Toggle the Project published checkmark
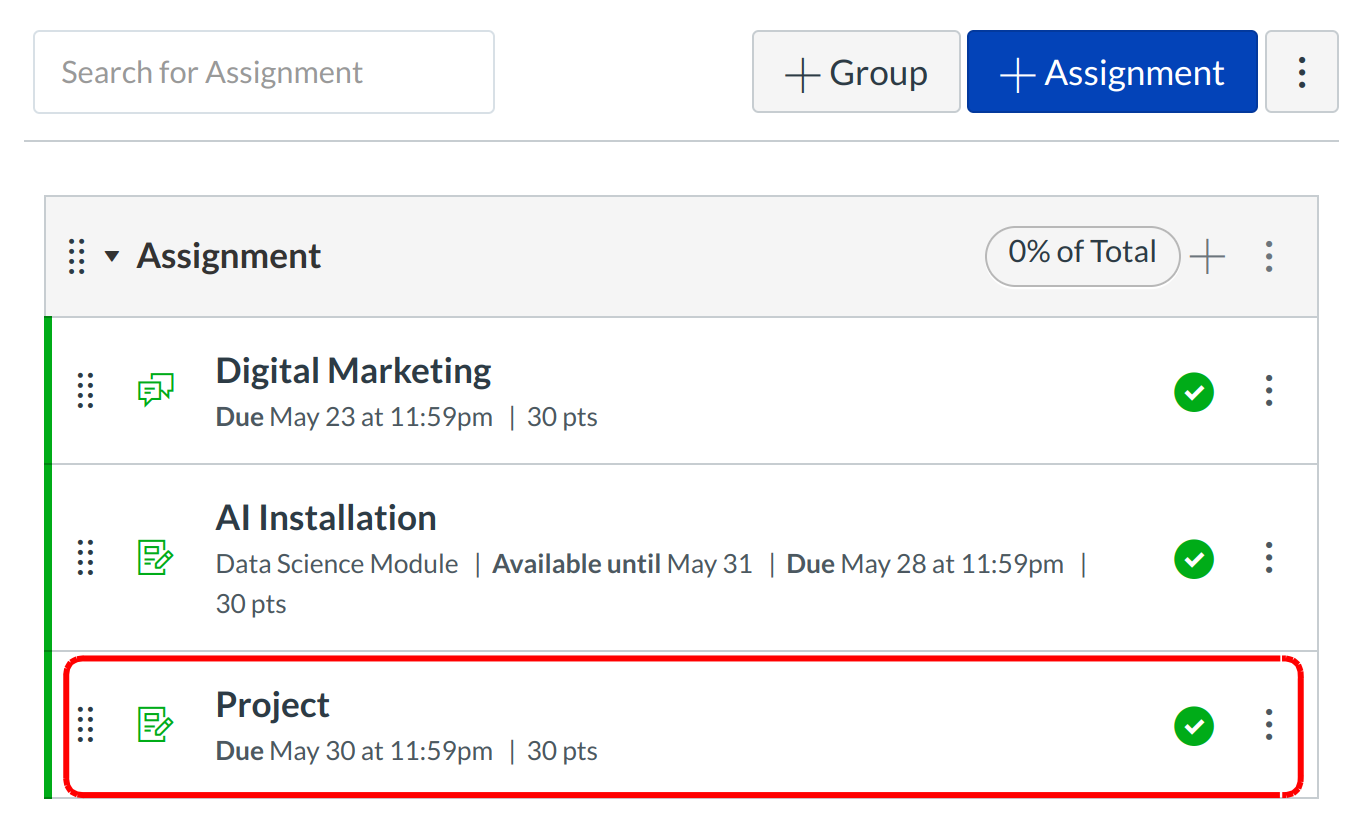 point(1194,725)
